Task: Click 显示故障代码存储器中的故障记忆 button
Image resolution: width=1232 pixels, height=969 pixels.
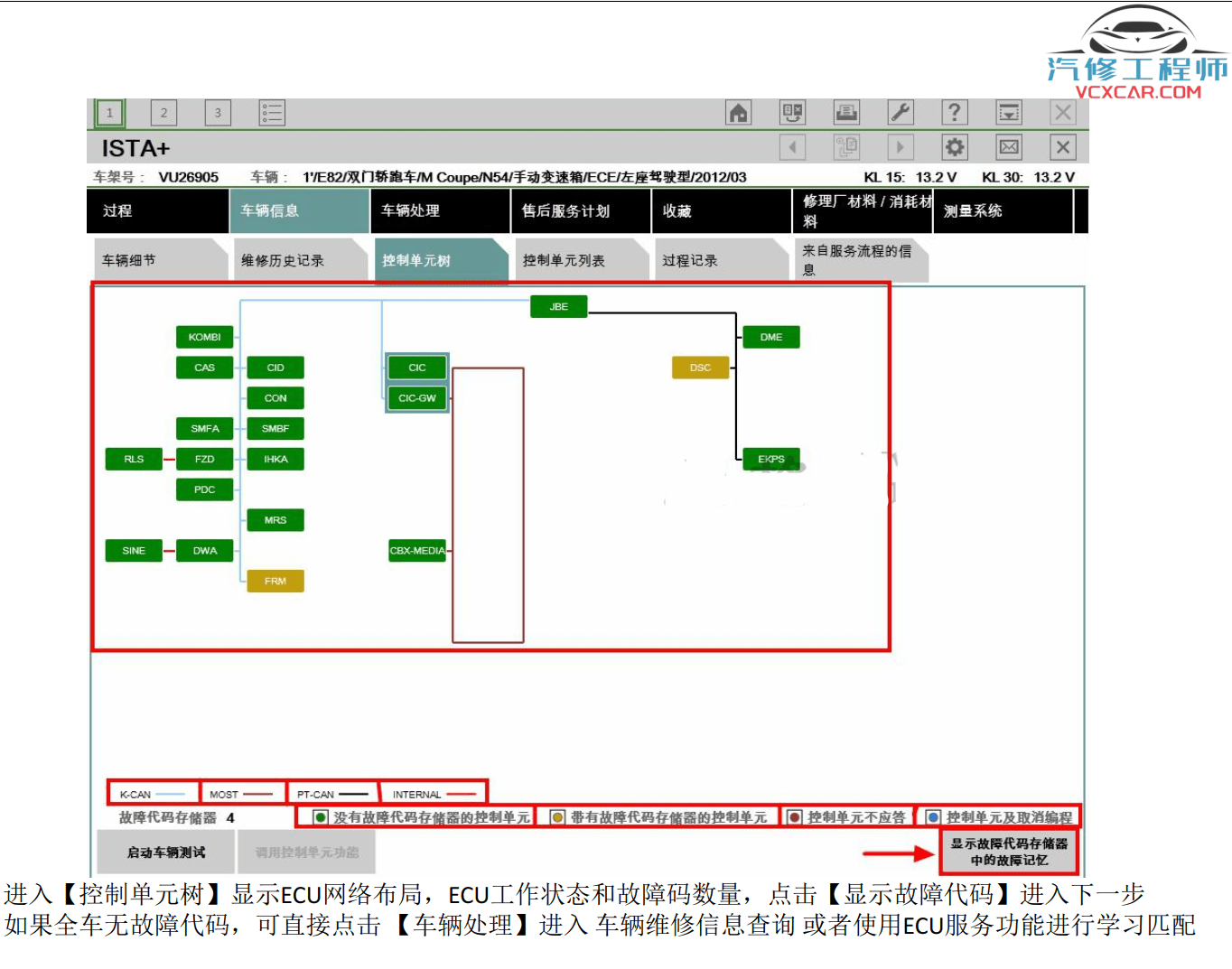Action: tap(1009, 850)
